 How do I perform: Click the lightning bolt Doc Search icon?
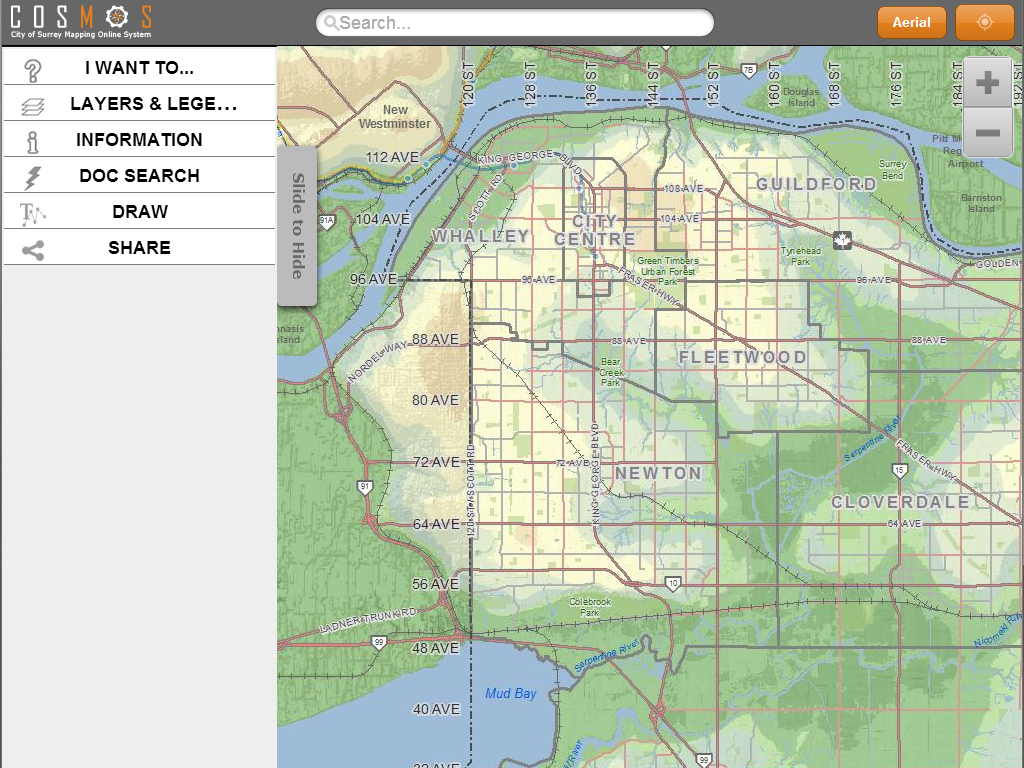click(33, 177)
